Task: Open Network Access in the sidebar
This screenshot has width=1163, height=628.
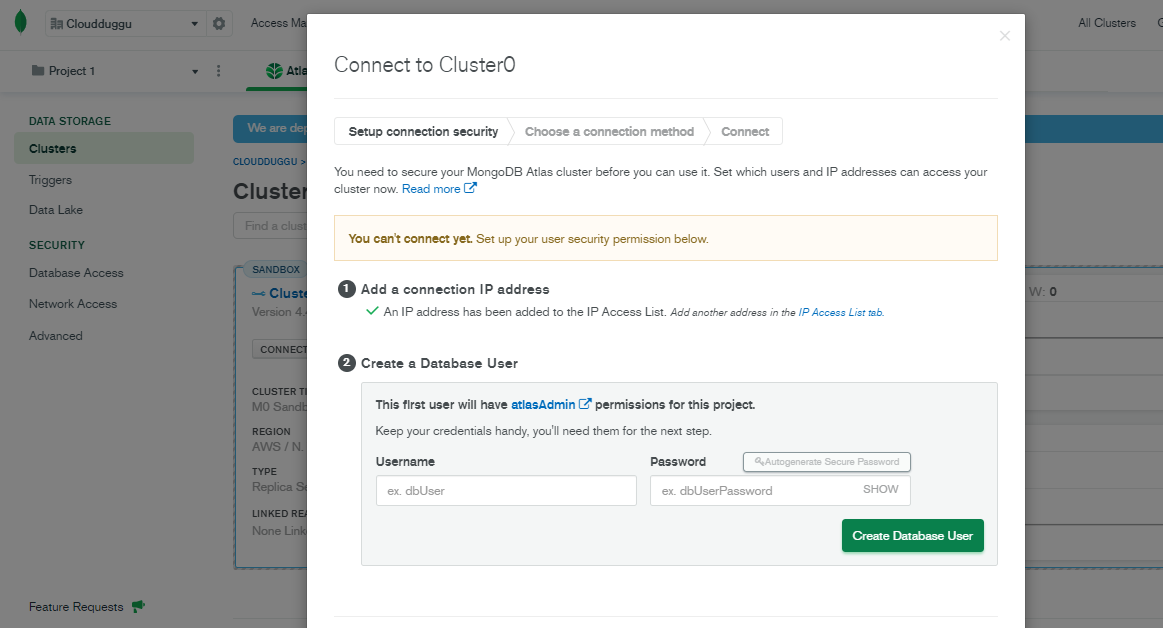Action: click(73, 304)
